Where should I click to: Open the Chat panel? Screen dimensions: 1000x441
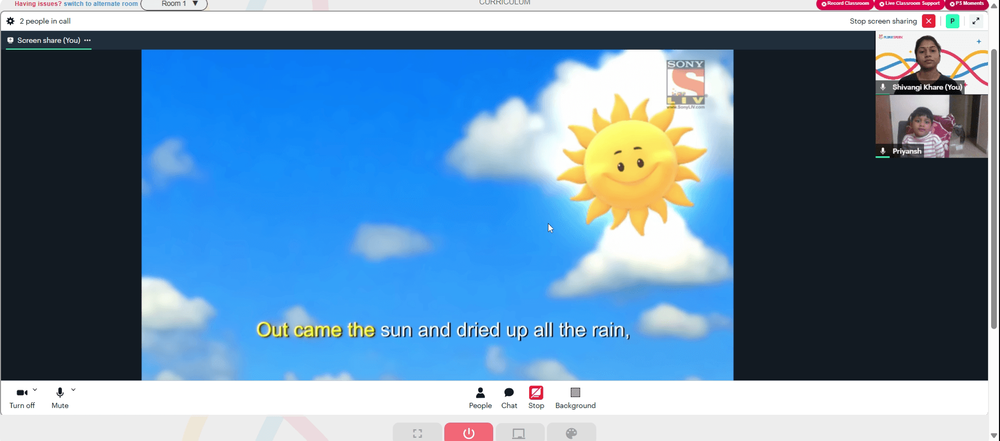(509, 398)
